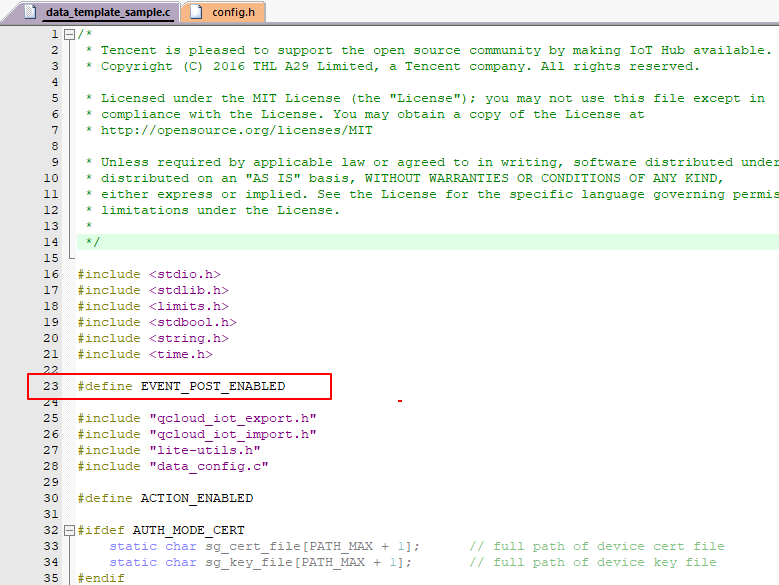This screenshot has height=585, width=779.
Task: Collapse the #ifdef AUTH_MODE_CERT fold at line 32
Action: [x=70, y=530]
